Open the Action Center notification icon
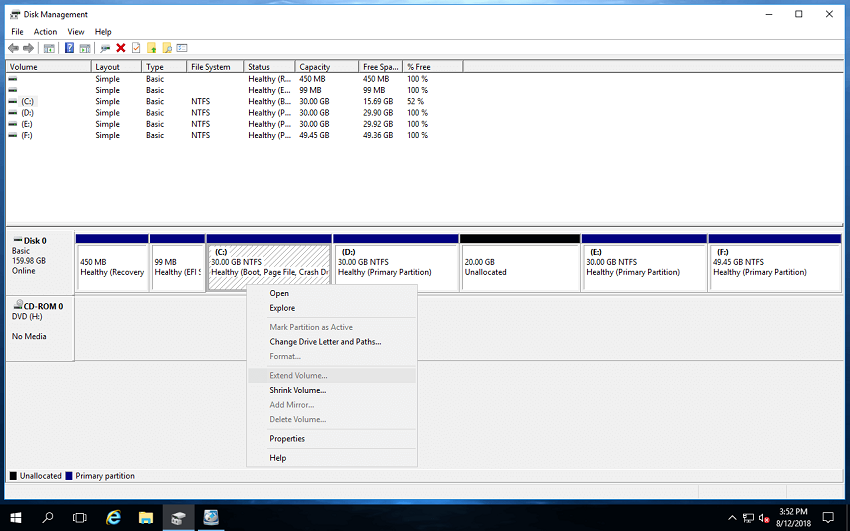 click(828, 517)
